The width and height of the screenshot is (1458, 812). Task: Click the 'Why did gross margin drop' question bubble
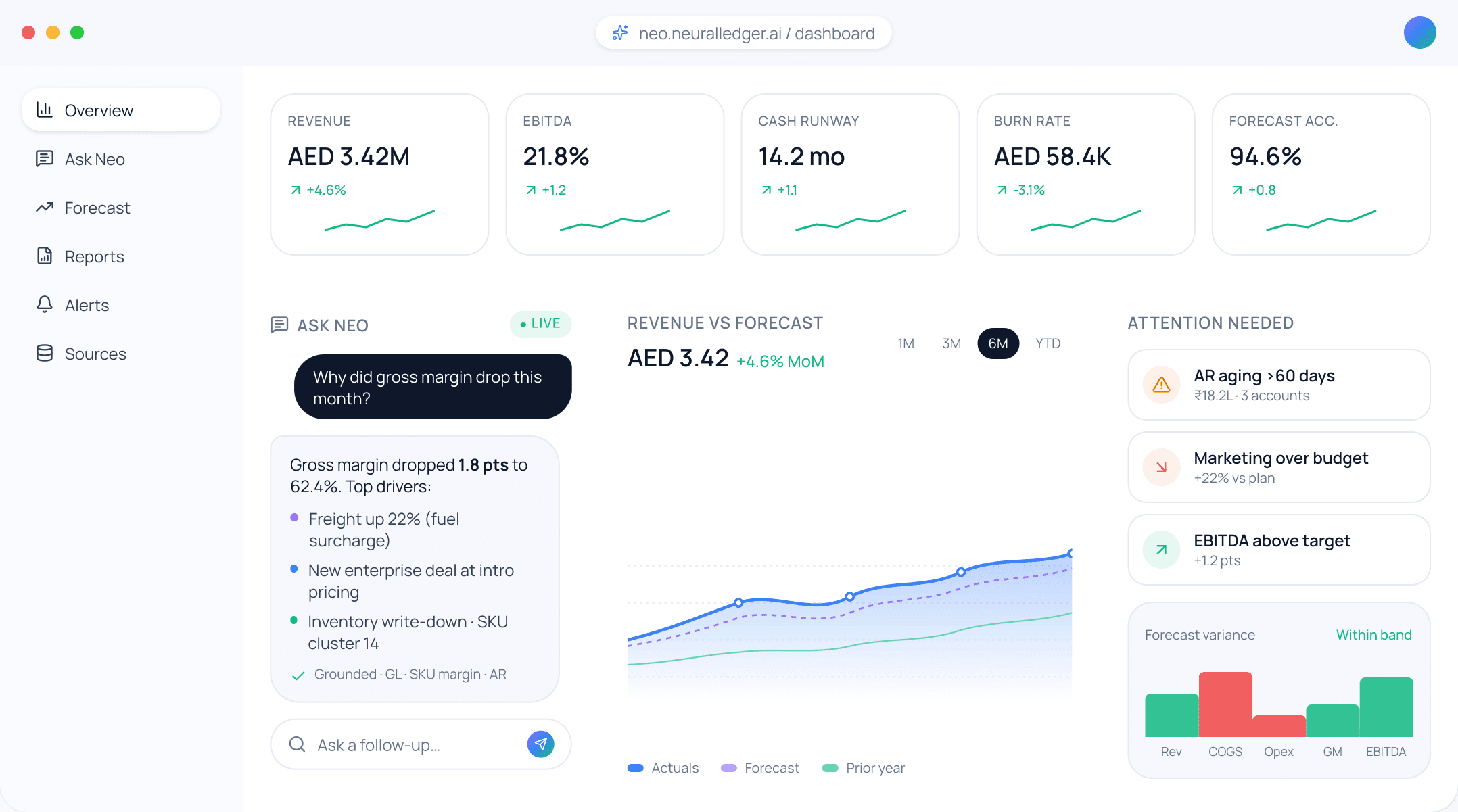(x=433, y=387)
